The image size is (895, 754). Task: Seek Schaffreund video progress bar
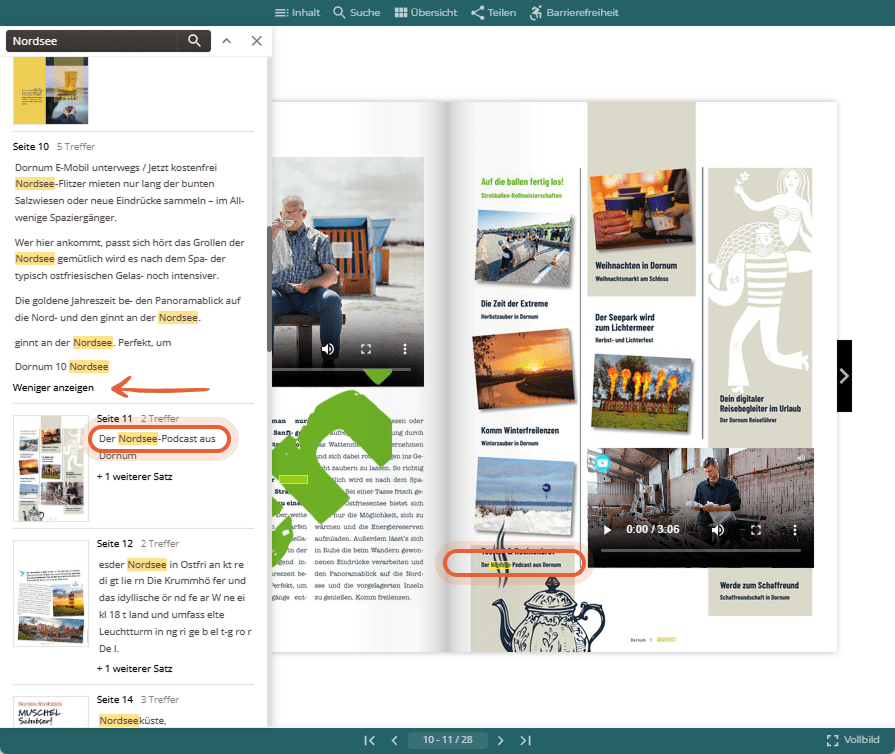[701, 551]
